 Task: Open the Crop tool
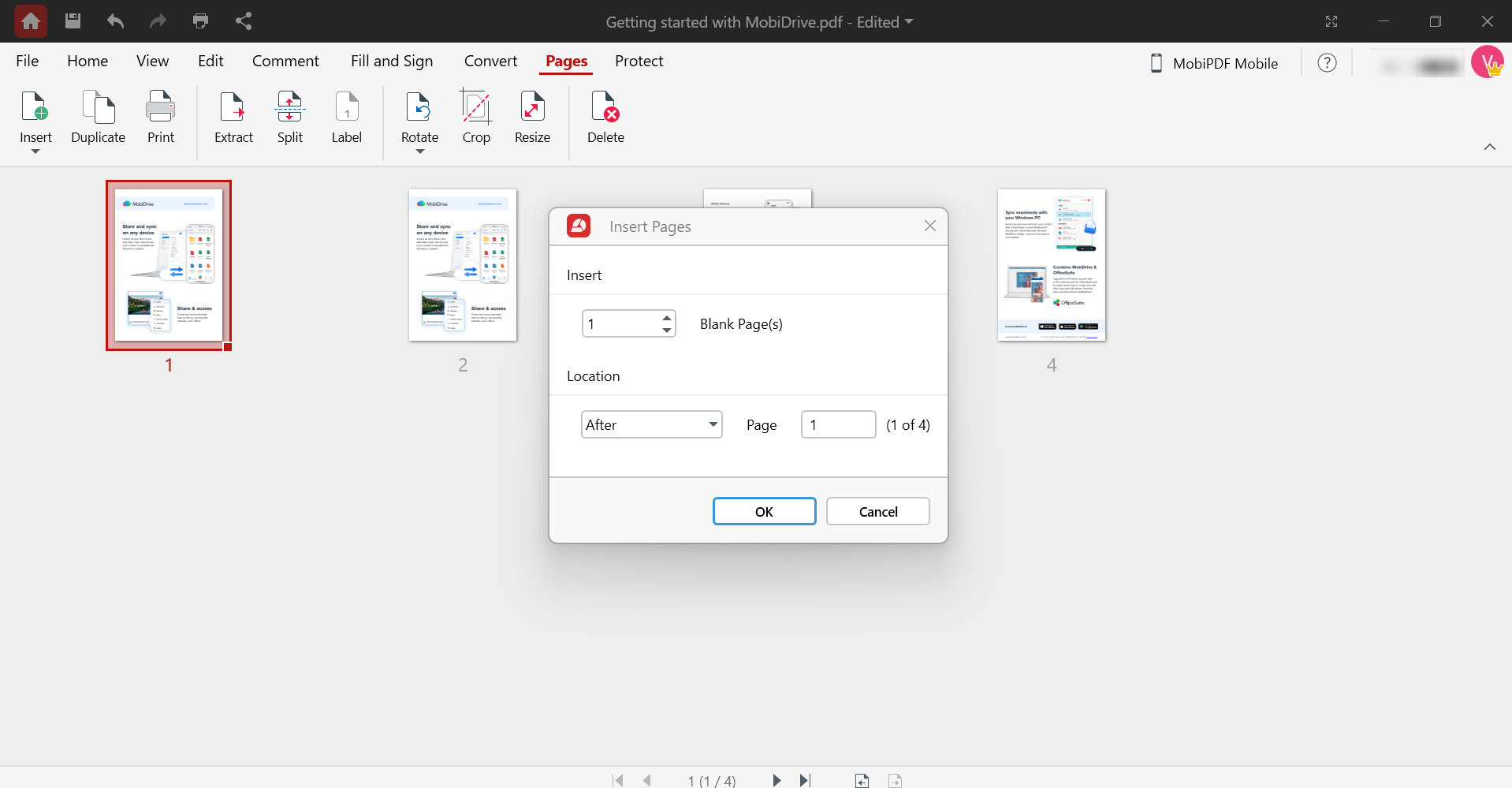[476, 118]
